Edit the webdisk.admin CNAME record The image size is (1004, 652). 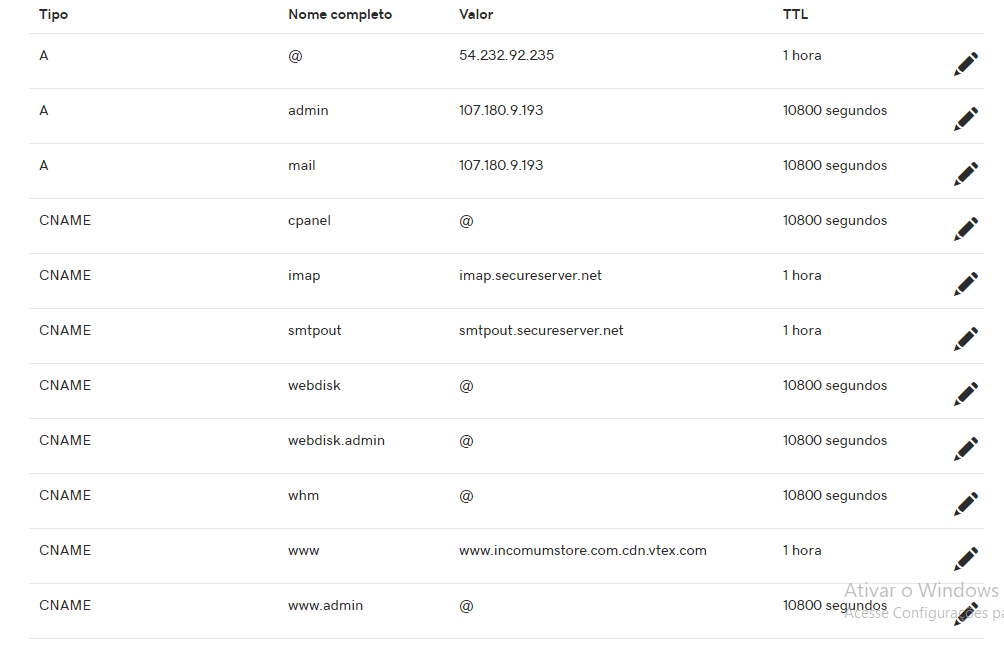(965, 450)
